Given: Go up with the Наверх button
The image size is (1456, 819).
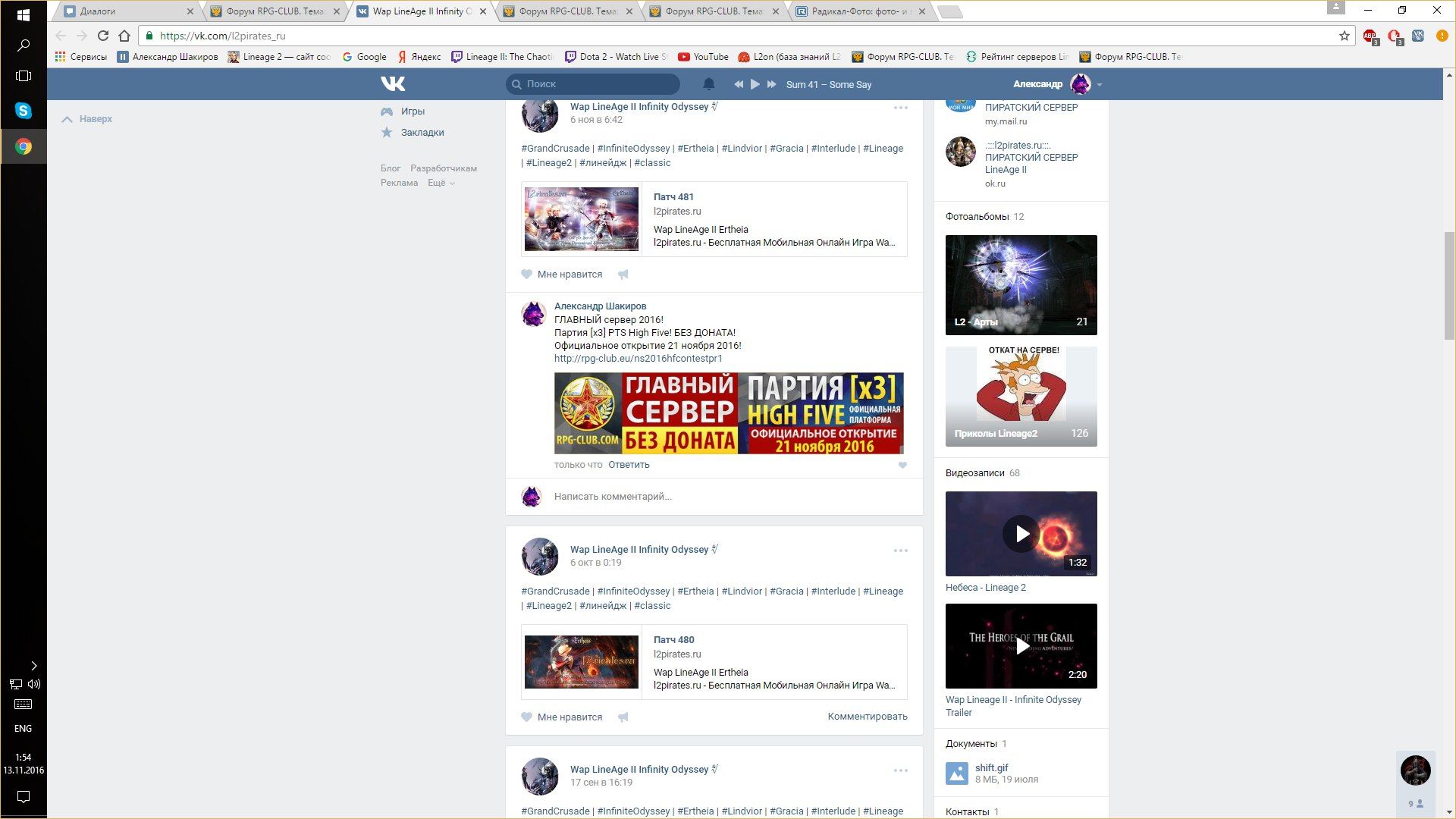Looking at the screenshot, I should point(86,119).
